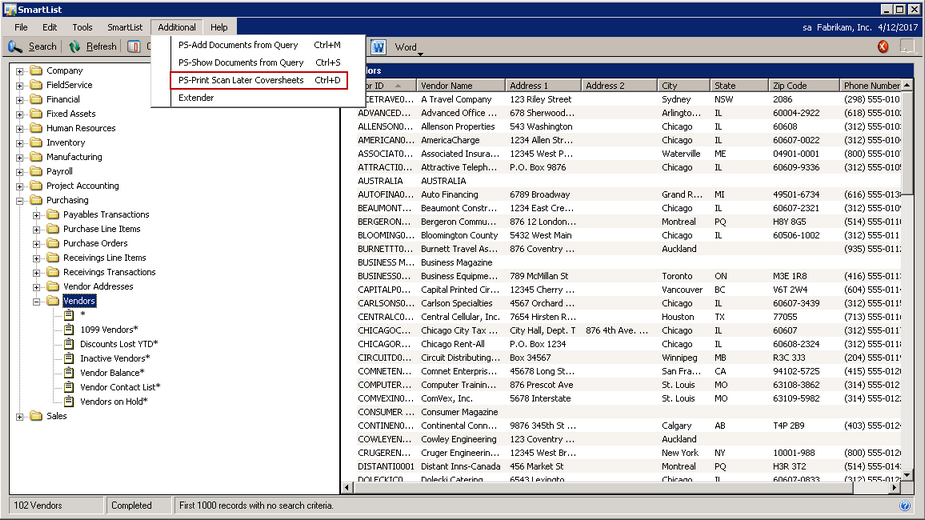Expand the Company tree node
925x520 pixels.
point(20,71)
